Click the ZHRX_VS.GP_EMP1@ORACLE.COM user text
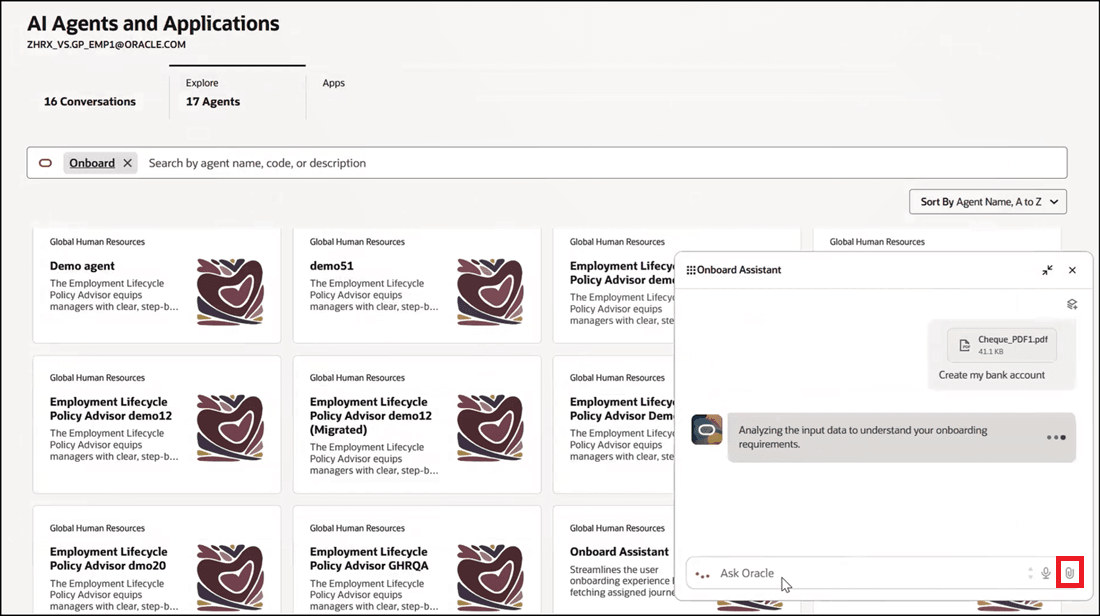The height and width of the screenshot is (616, 1100). 106,44
